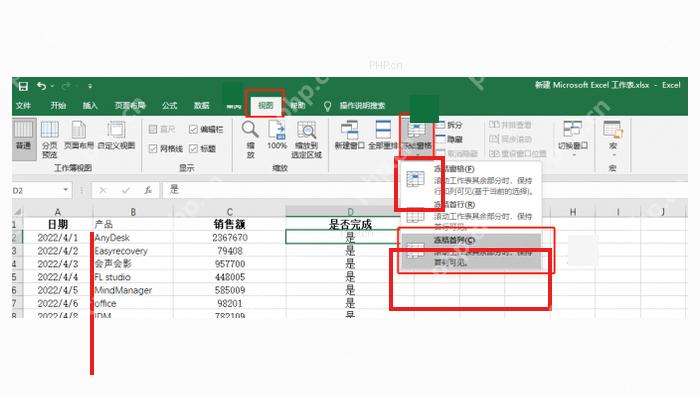700x395 pixels.
Task: Click 缩放到选定区域 zoom to selection
Action: coord(306,140)
